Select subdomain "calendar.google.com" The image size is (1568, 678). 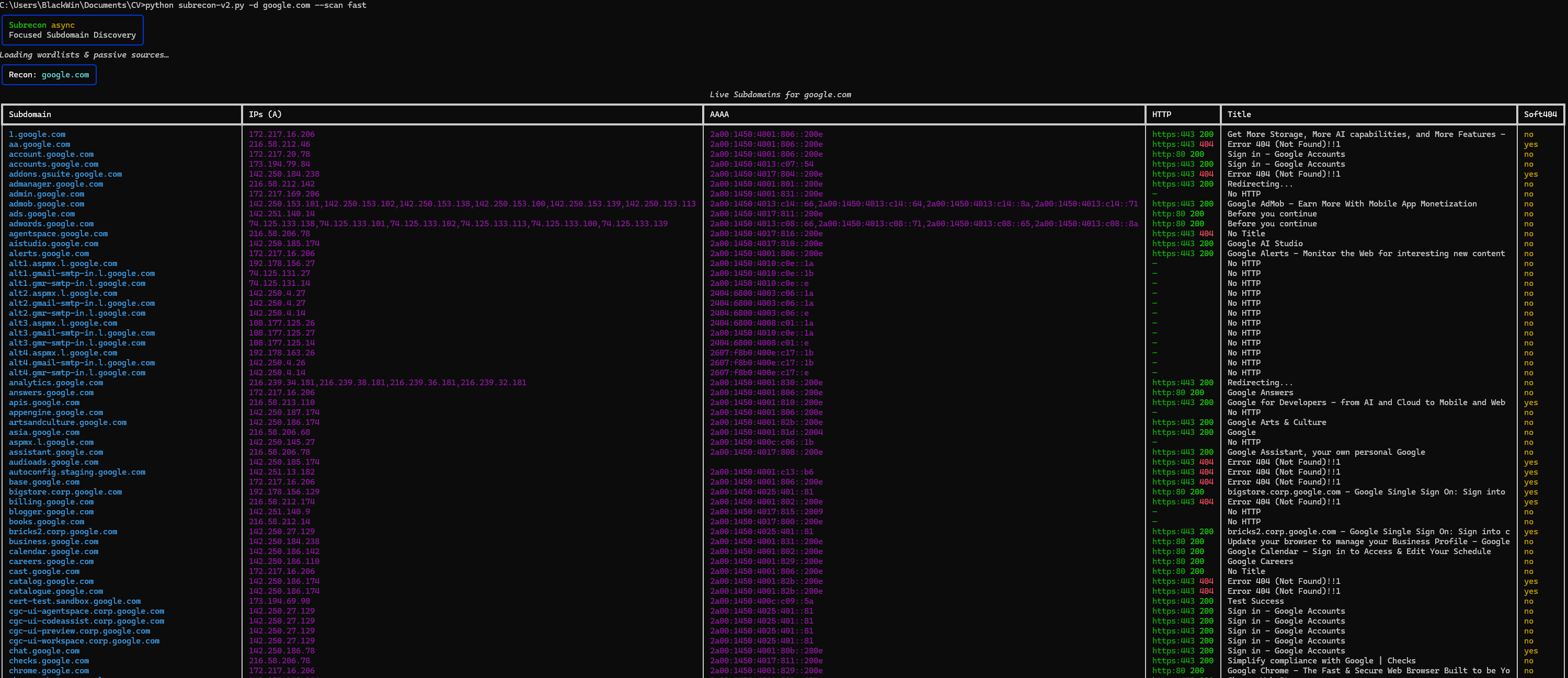pyautogui.click(x=53, y=551)
